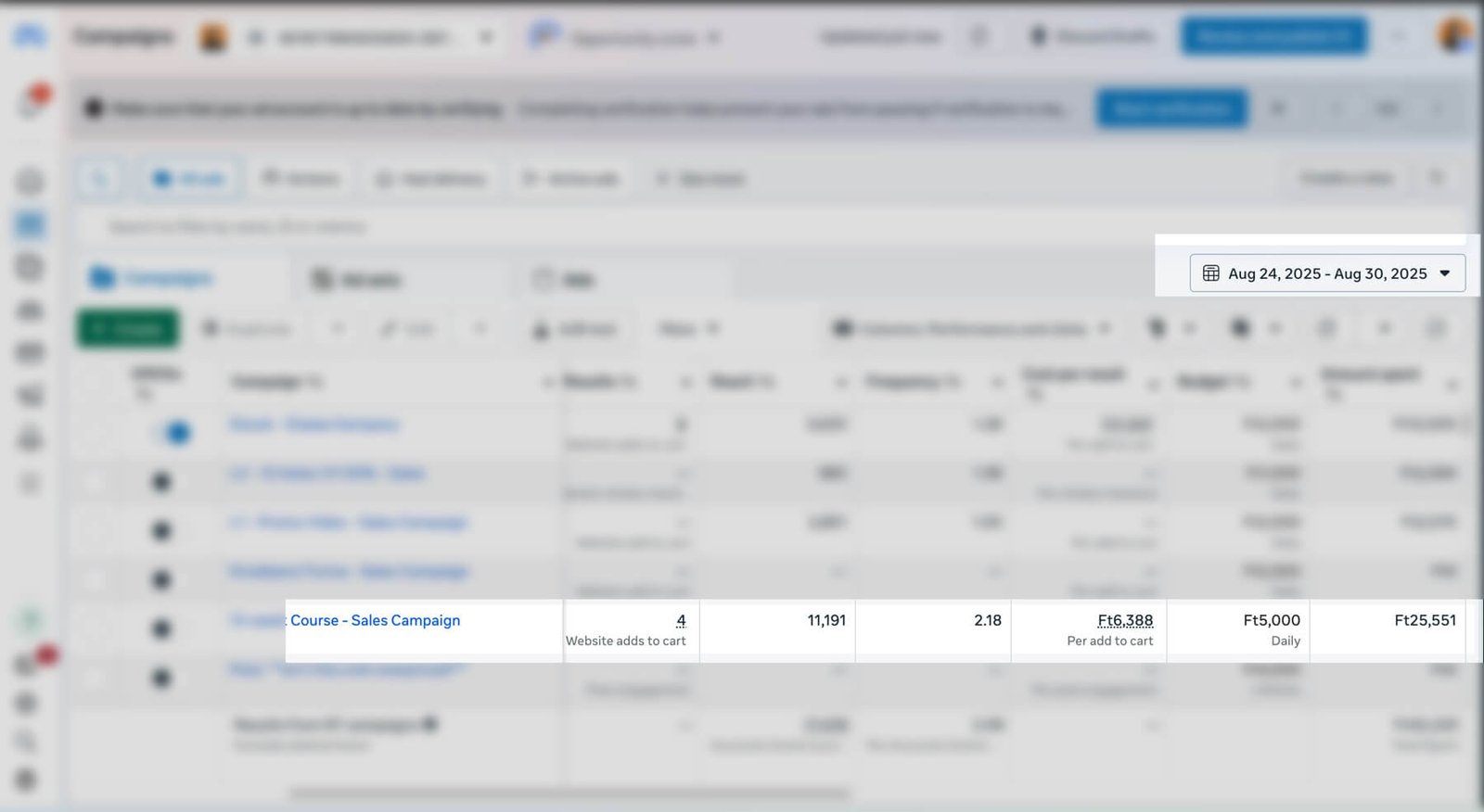
Task: Open the Aug 24 - Aug 30, 2025 date range dropdown
Action: click(x=1327, y=273)
